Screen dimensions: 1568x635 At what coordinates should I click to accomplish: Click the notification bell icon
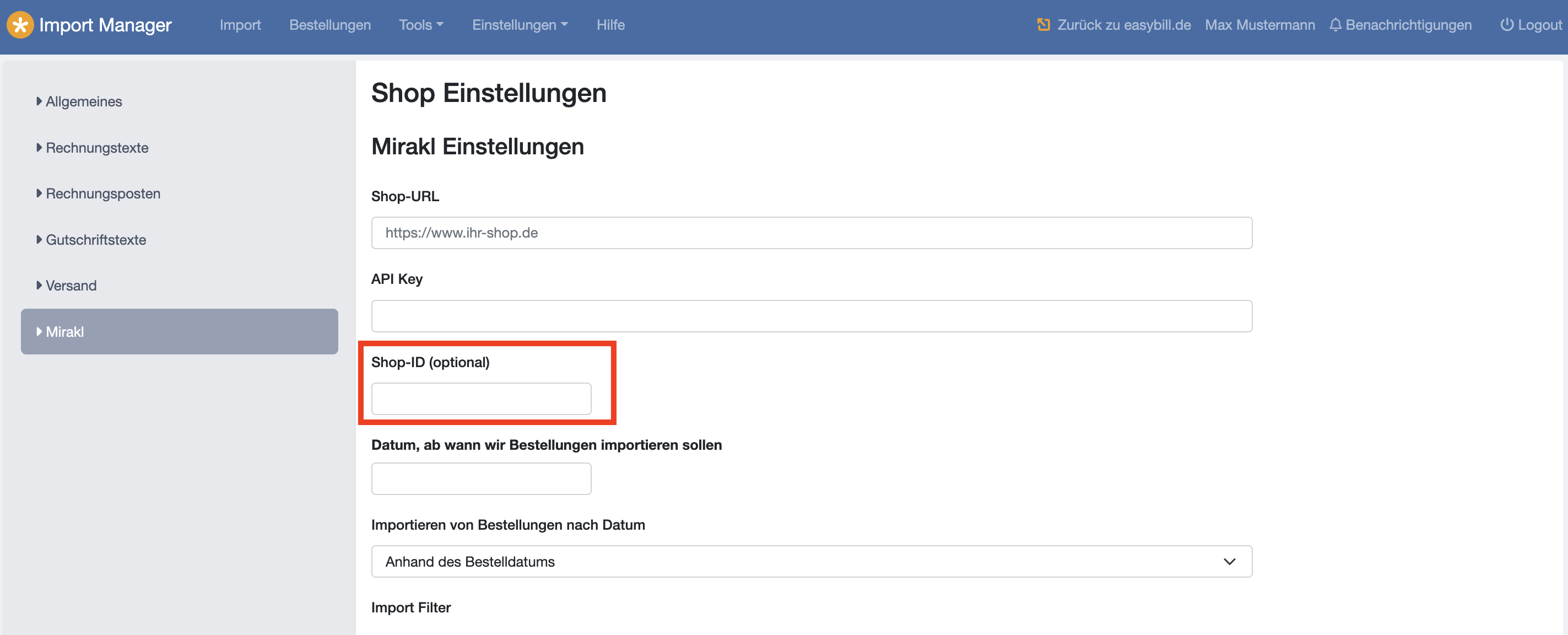tap(1335, 25)
